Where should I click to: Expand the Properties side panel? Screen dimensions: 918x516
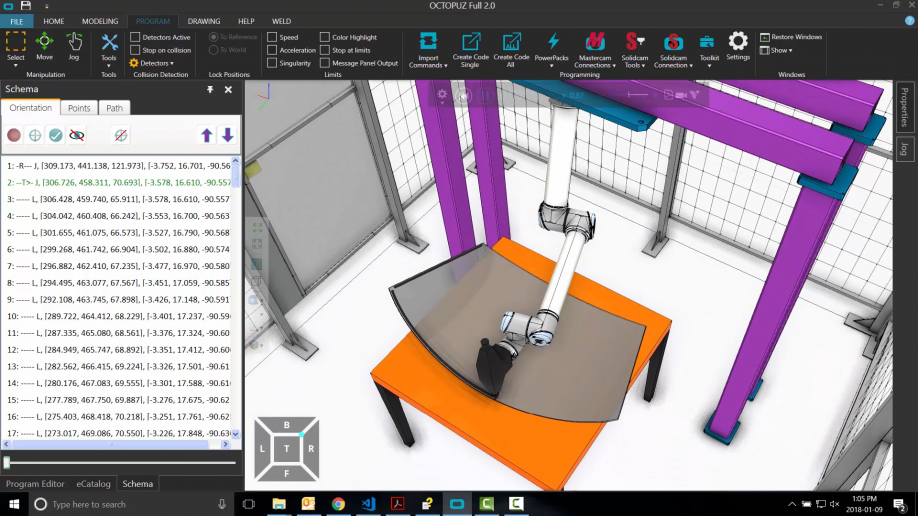point(905,107)
